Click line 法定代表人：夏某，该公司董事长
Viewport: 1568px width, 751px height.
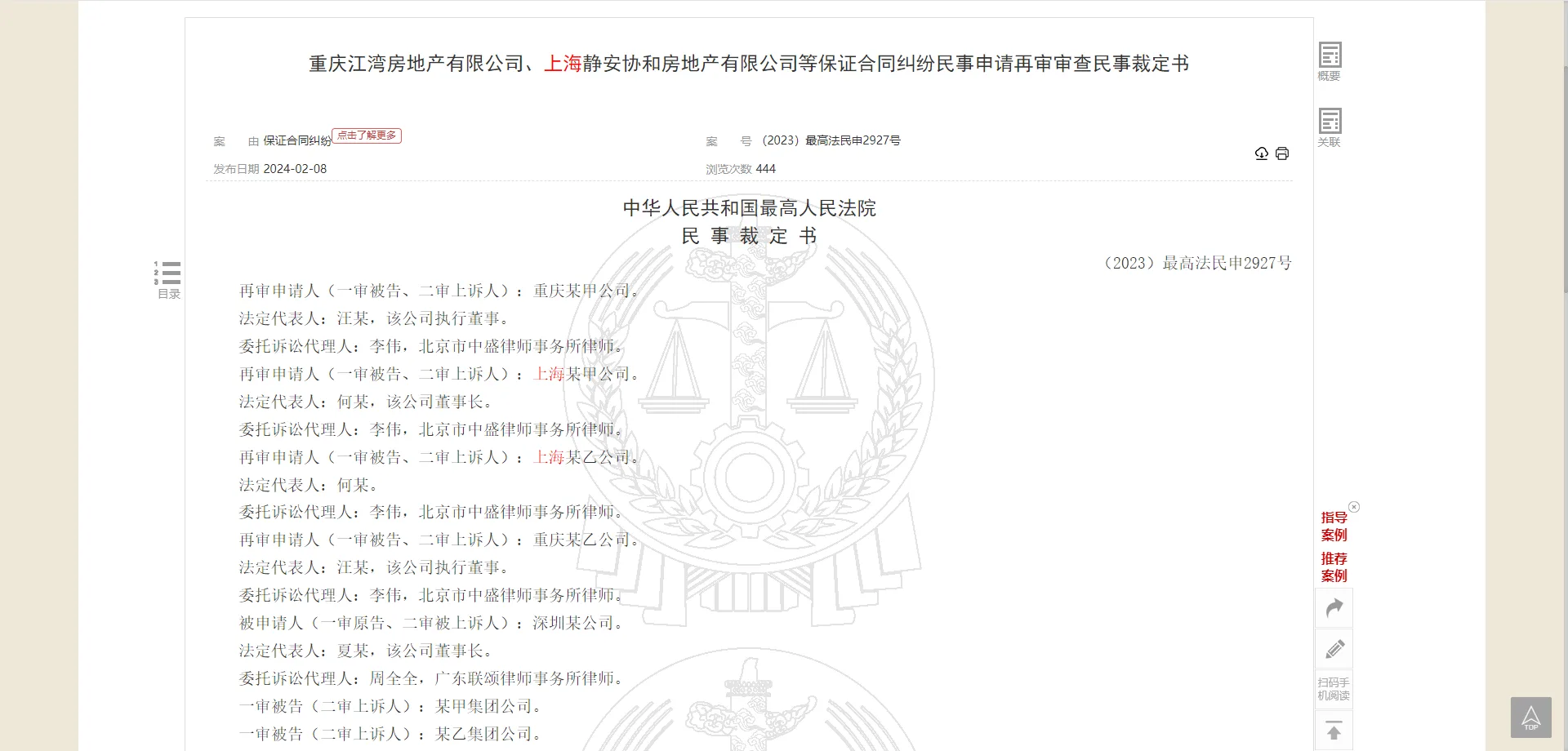coord(367,651)
